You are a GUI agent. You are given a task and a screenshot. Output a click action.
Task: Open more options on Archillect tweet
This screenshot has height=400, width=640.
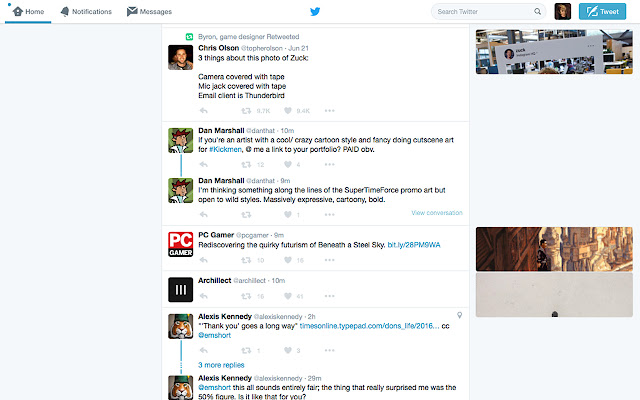[330, 296]
